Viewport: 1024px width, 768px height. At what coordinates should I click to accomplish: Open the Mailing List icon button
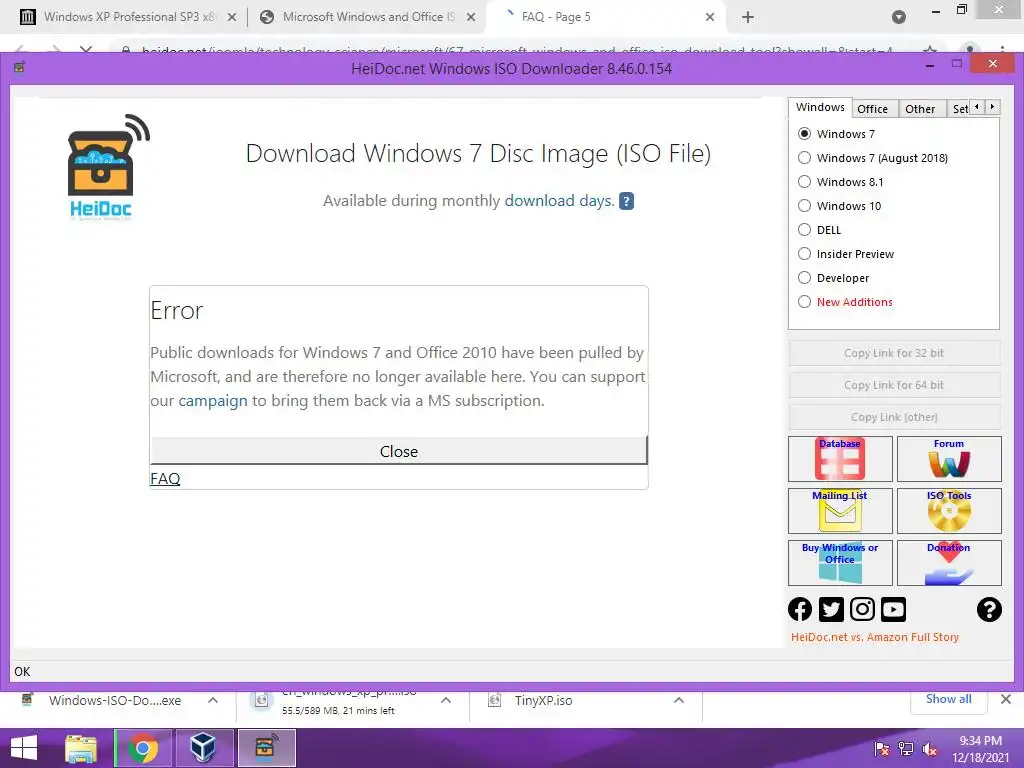click(840, 511)
